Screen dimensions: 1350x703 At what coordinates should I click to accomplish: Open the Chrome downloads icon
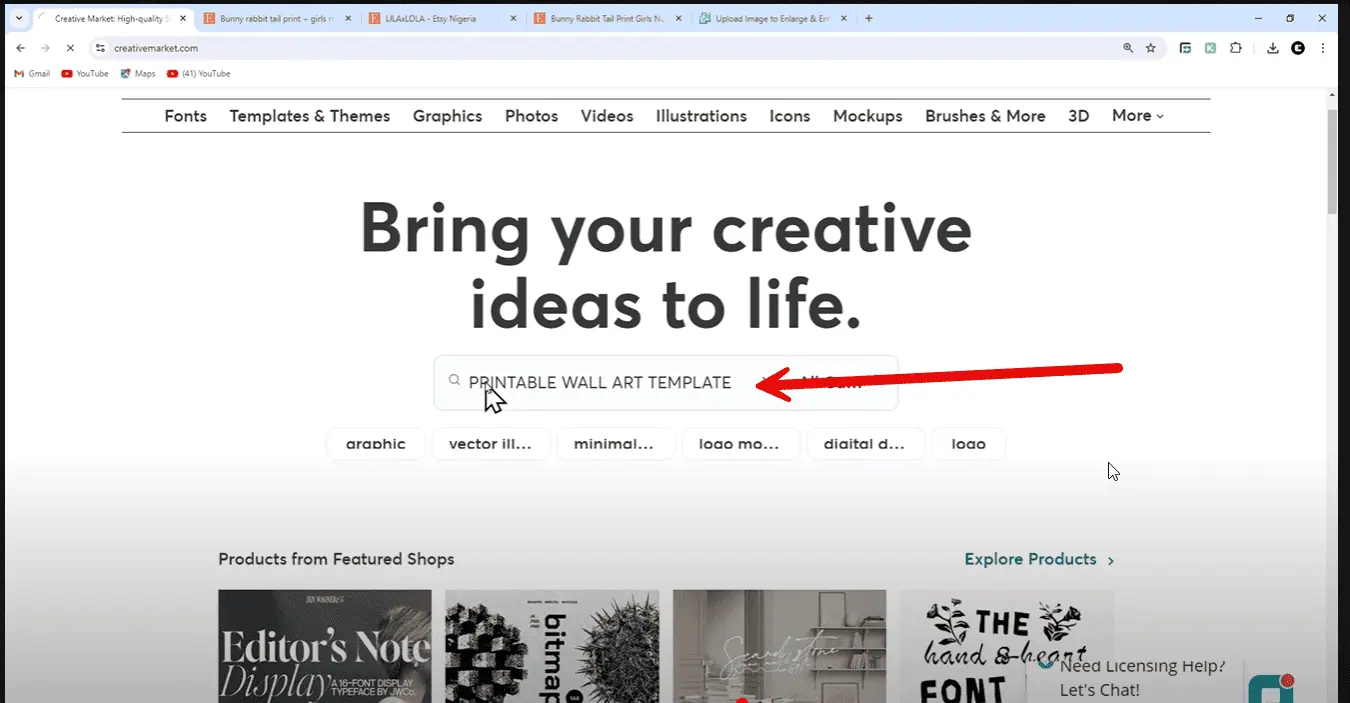pyautogui.click(x=1272, y=48)
